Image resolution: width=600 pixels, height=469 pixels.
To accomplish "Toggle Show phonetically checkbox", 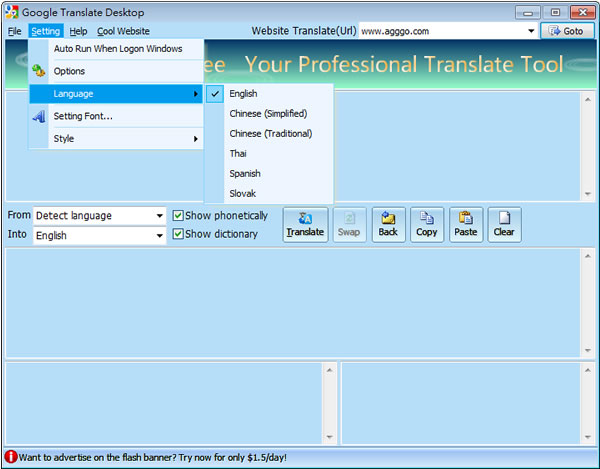I will click(x=178, y=215).
